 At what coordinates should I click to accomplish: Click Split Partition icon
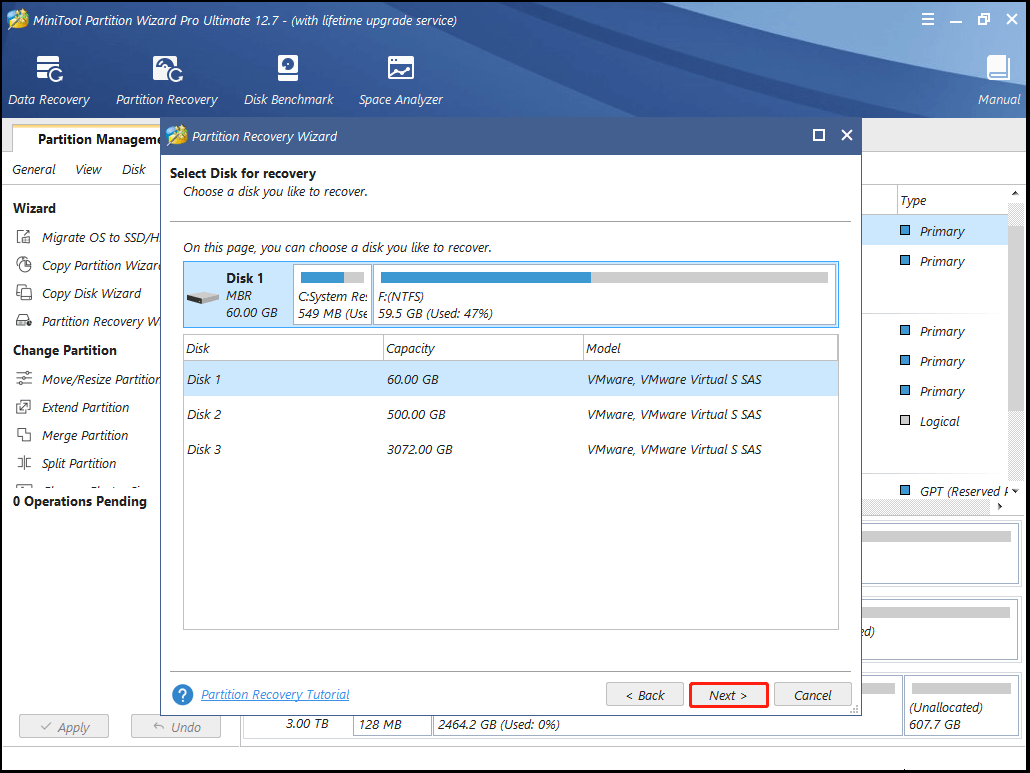24,462
